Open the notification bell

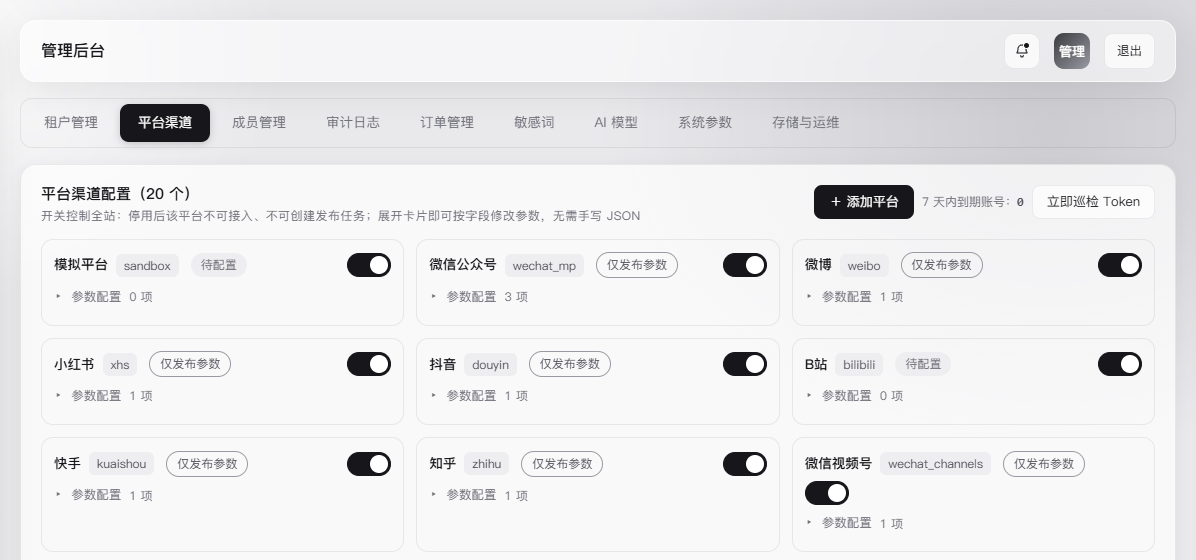pos(1021,51)
